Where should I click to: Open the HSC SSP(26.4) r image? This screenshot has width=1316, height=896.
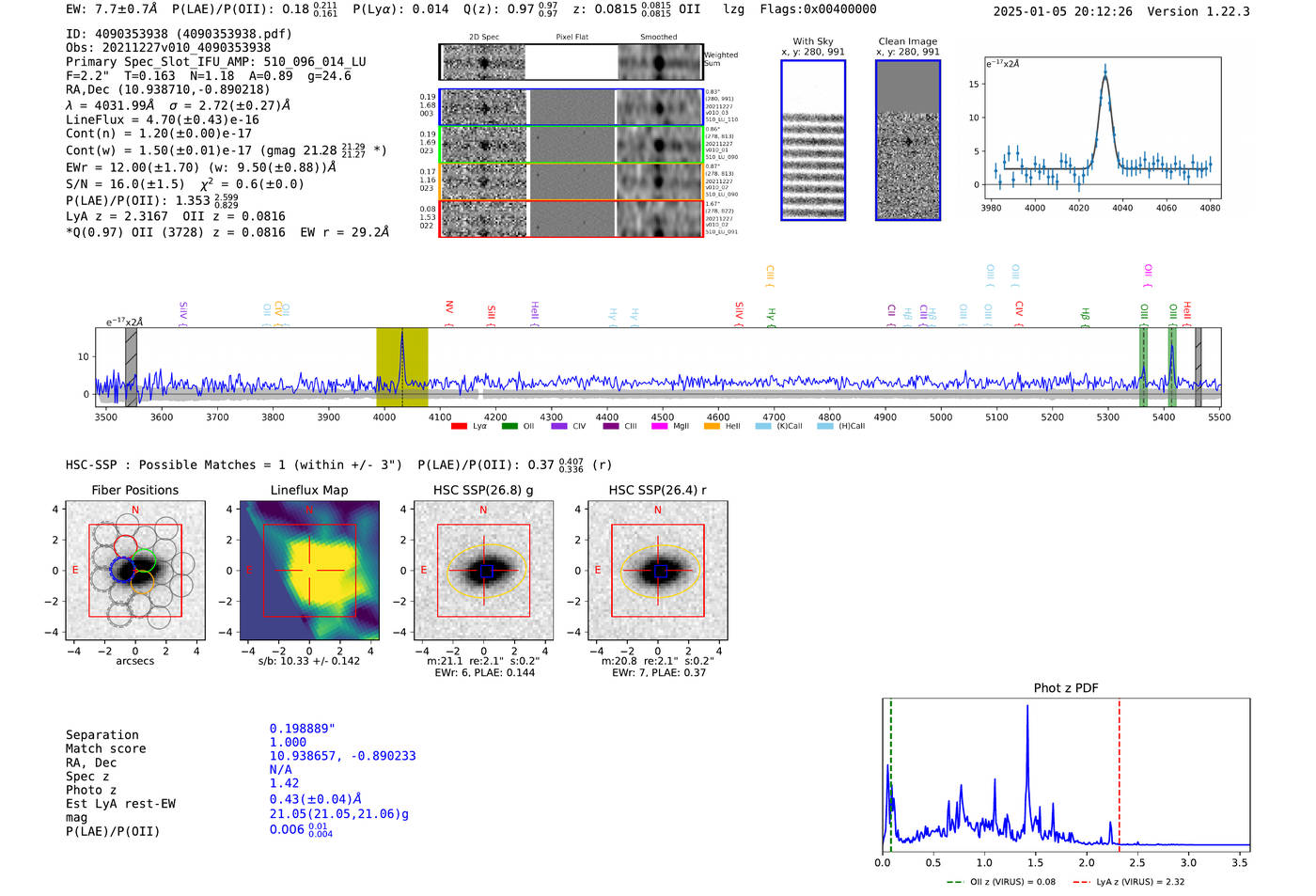(x=658, y=571)
